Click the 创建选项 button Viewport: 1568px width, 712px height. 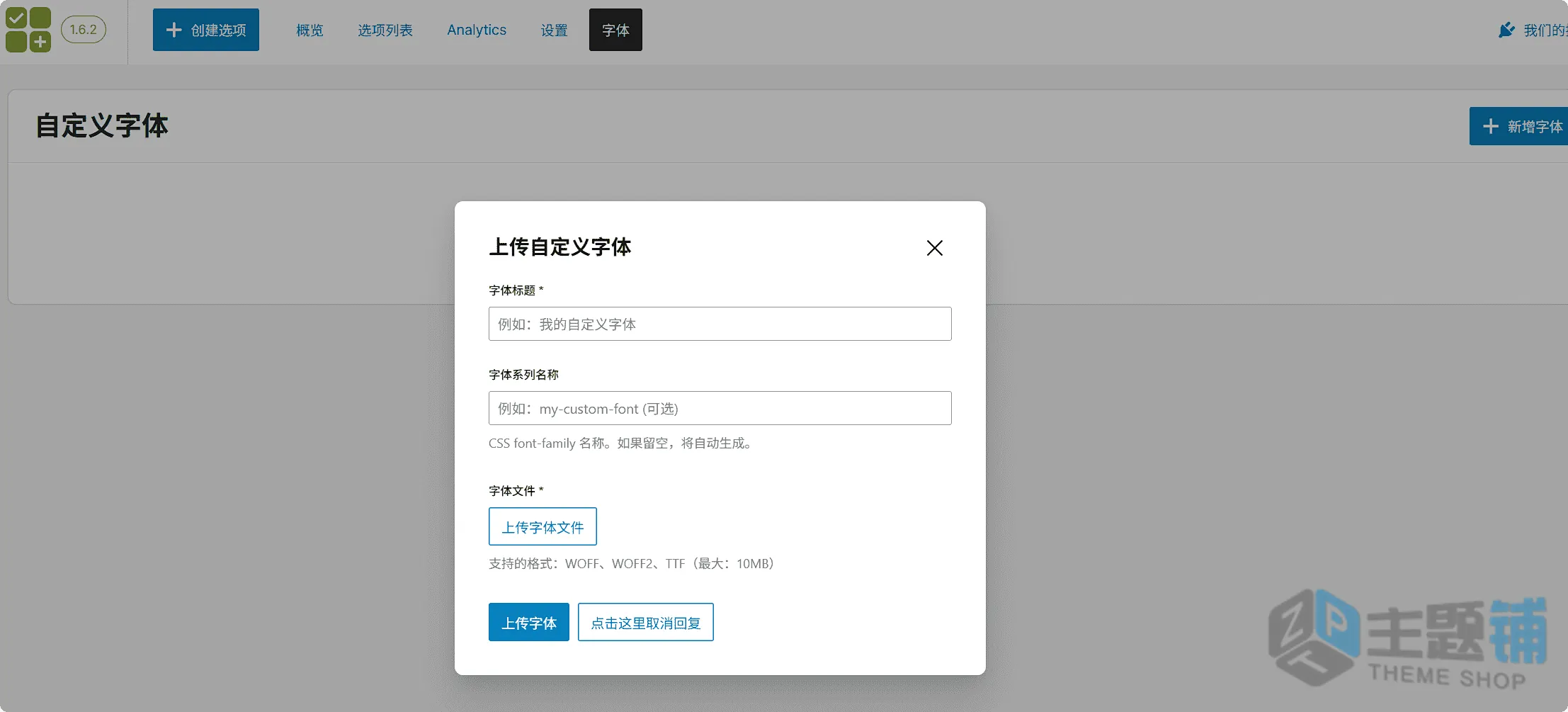pyautogui.click(x=206, y=30)
